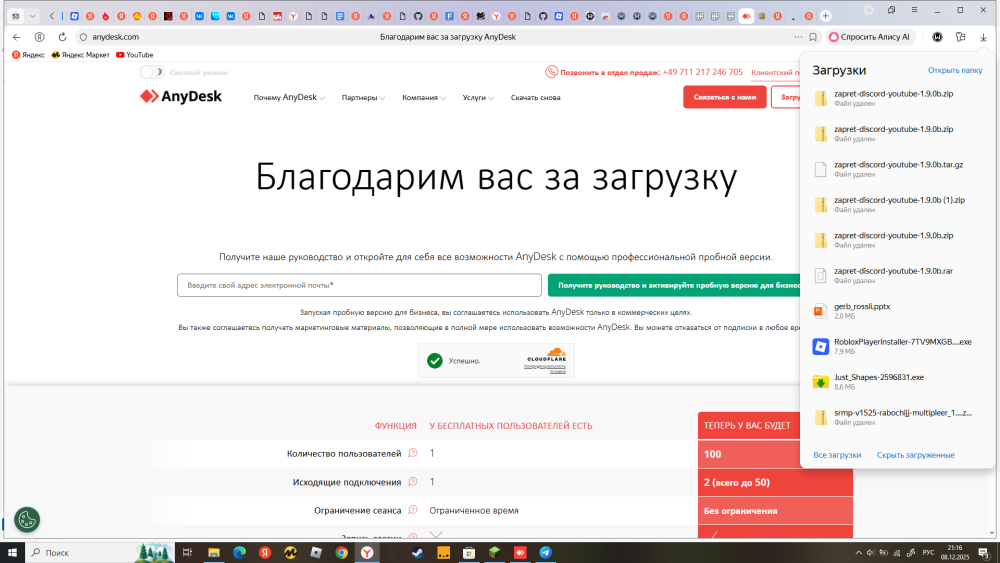Image resolution: width=1000 pixels, height=563 pixels.
Task: Click the round profile icon in toolbar
Action: tap(938, 37)
